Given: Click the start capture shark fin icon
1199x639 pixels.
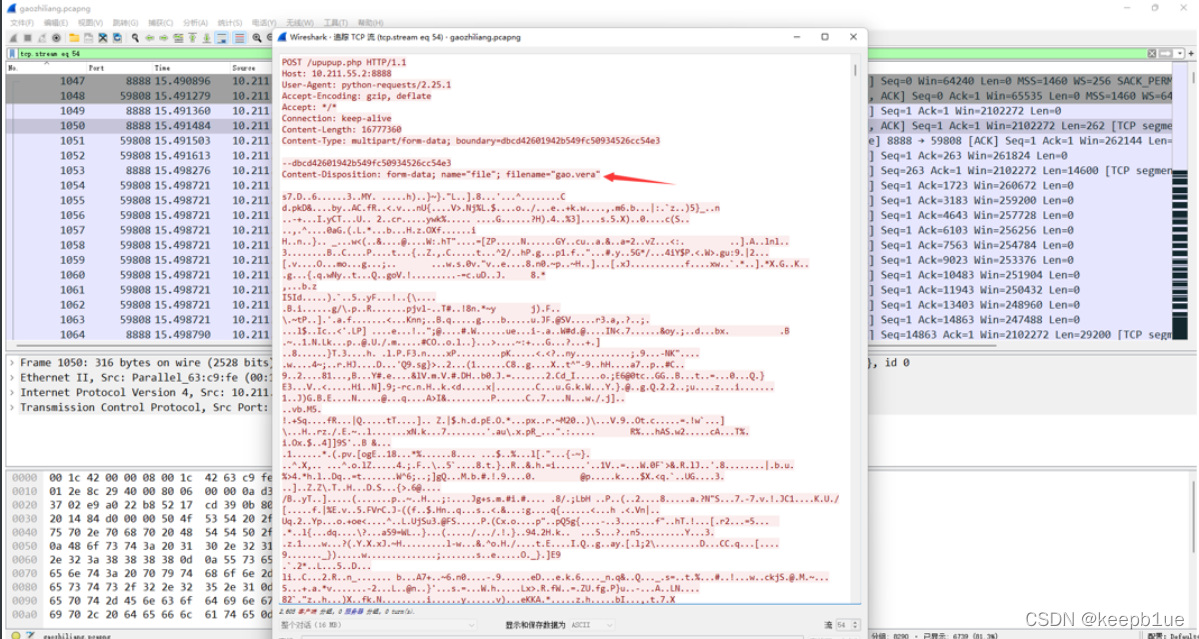Looking at the screenshot, I should 13,38.
